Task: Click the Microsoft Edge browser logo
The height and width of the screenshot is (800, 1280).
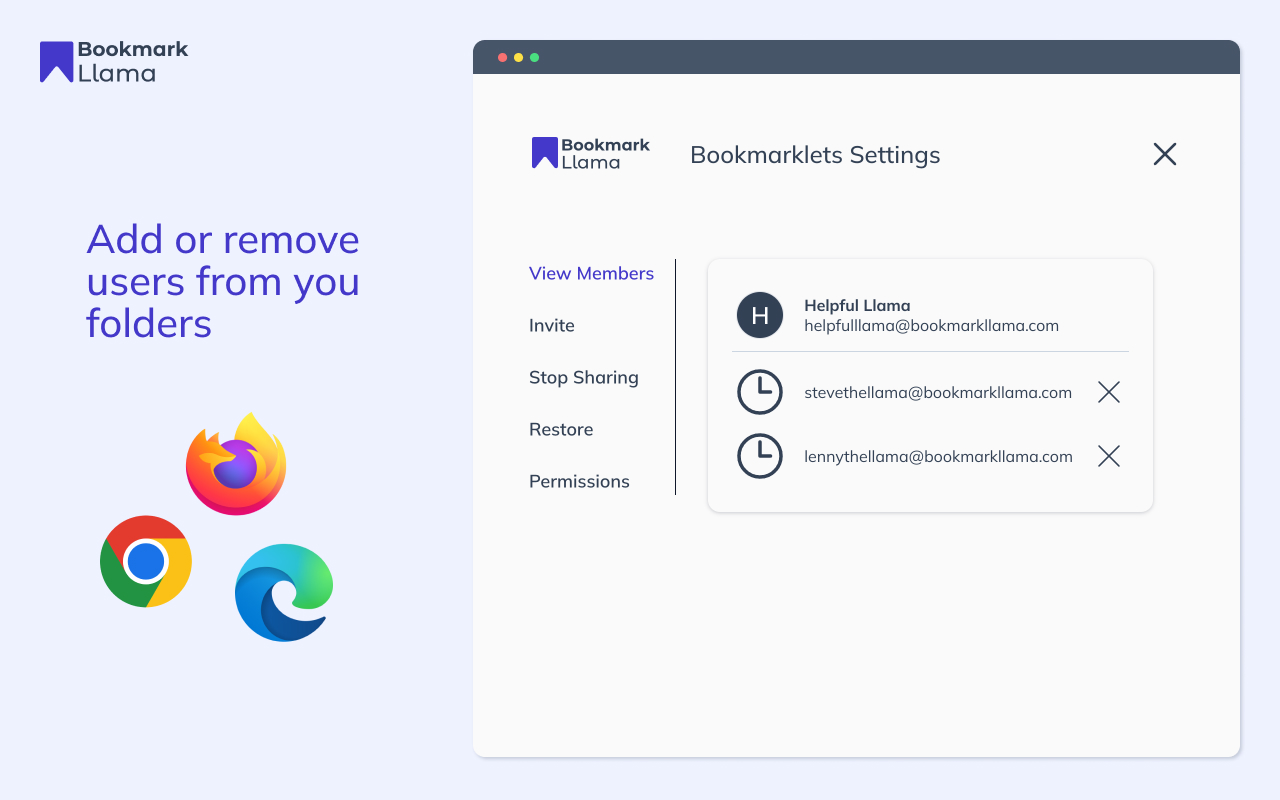Action: tap(284, 593)
